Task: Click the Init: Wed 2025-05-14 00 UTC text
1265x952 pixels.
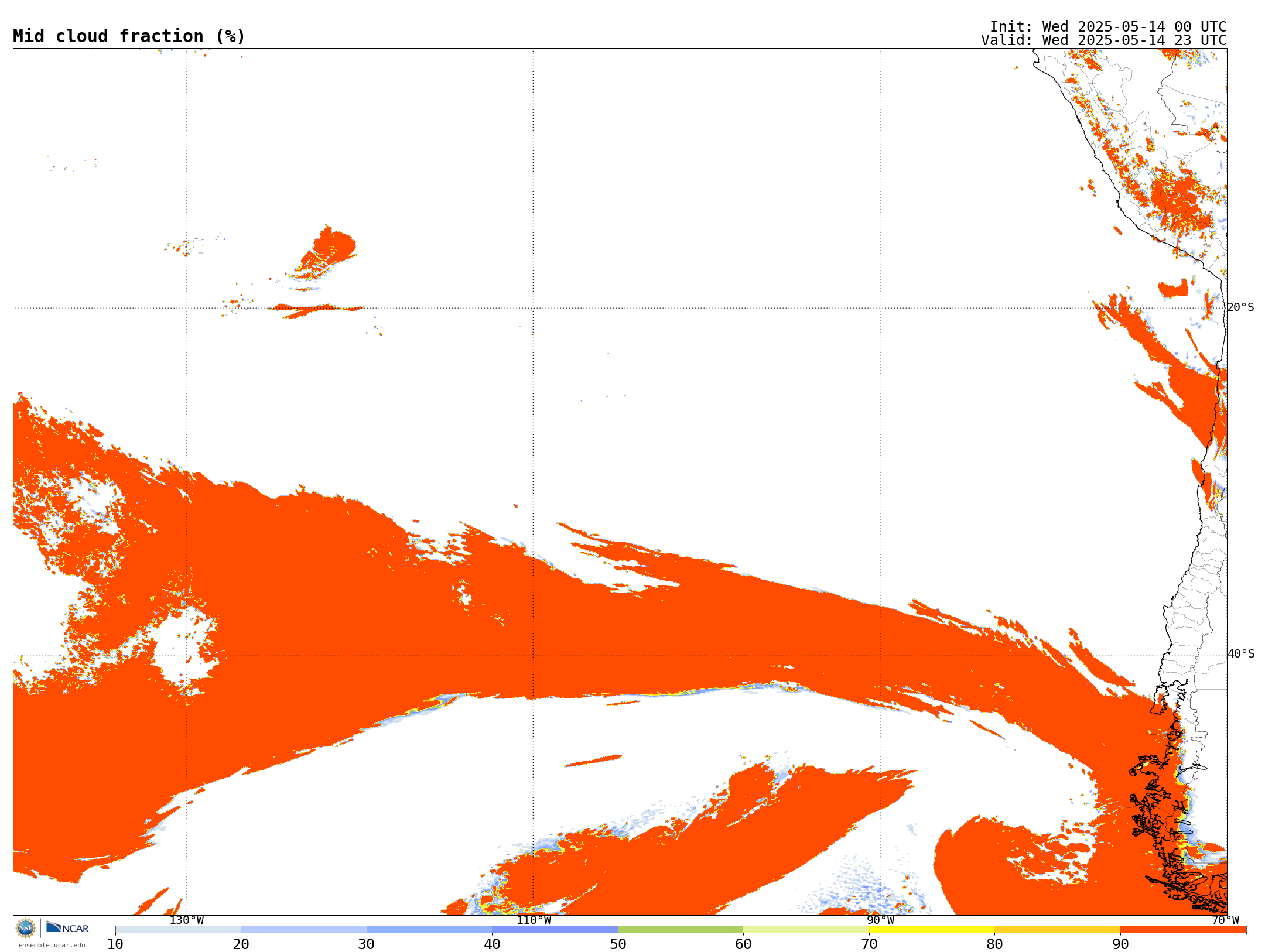Action: tap(1108, 27)
